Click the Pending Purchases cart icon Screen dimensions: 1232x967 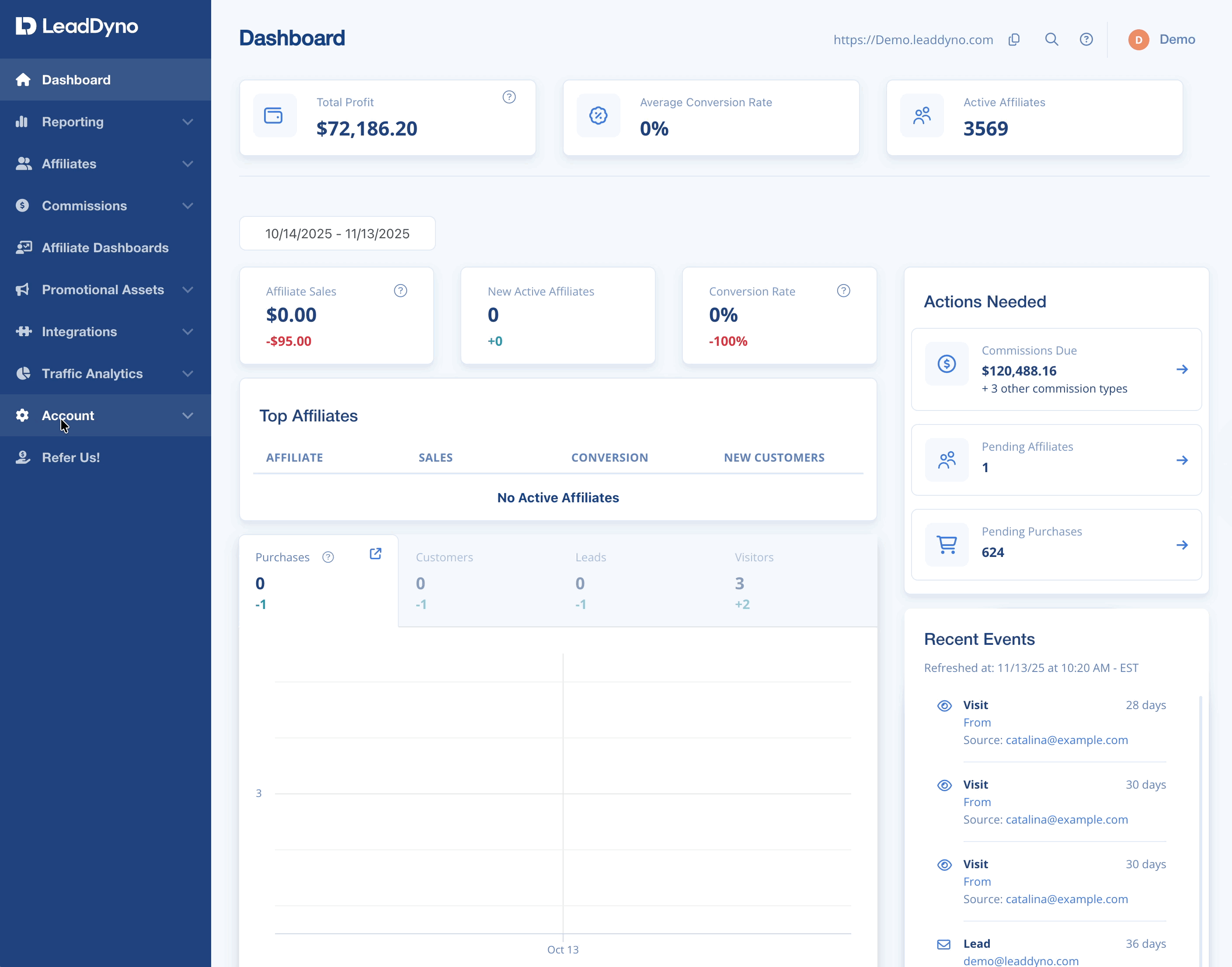pyautogui.click(x=947, y=545)
